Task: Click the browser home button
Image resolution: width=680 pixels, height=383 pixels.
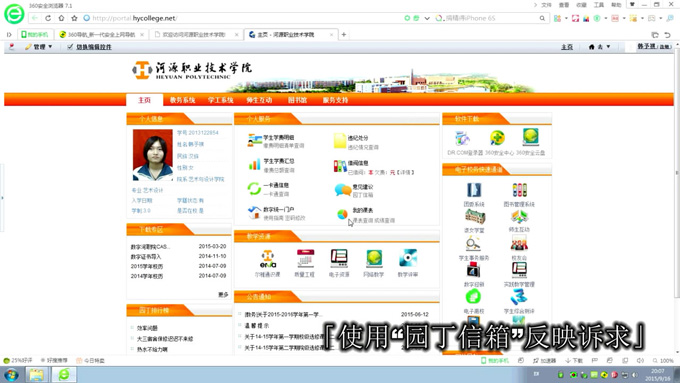Action: pyautogui.click(x=61, y=18)
